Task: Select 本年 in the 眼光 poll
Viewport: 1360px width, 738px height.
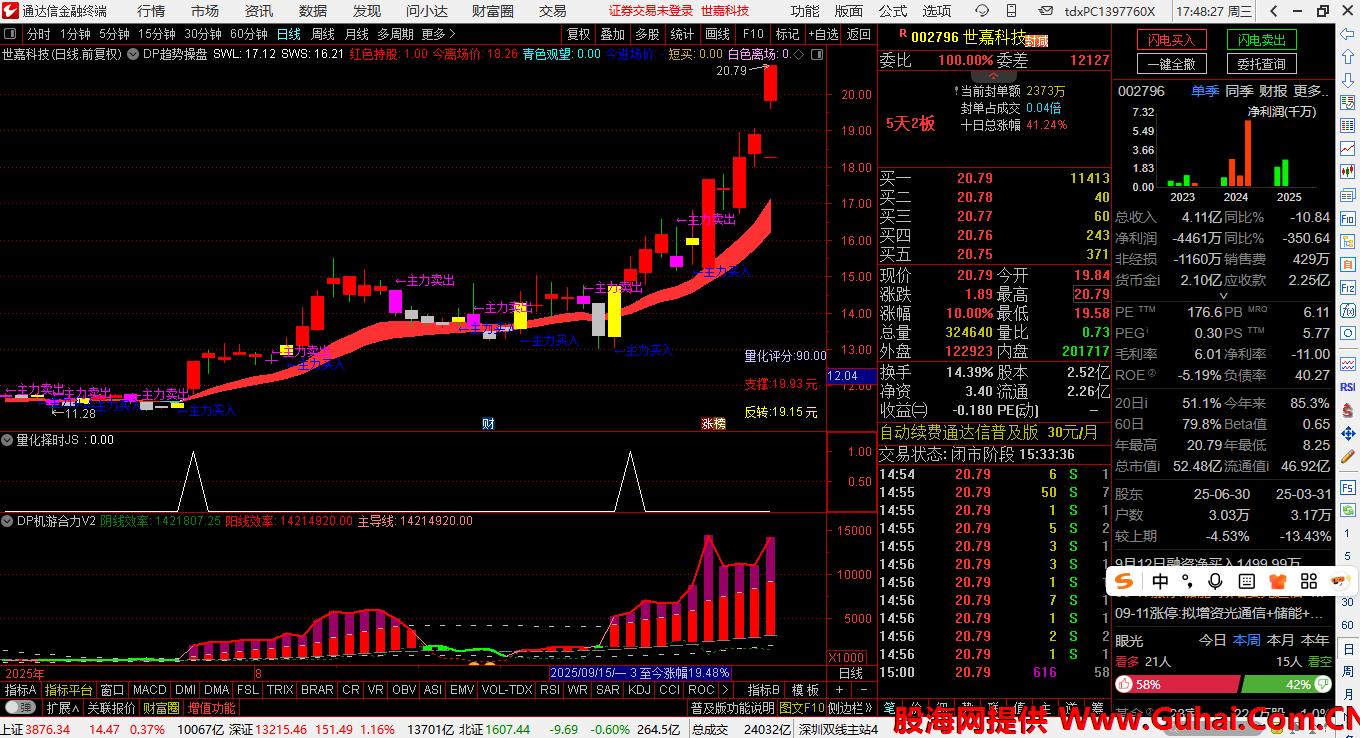Action: (x=1315, y=641)
